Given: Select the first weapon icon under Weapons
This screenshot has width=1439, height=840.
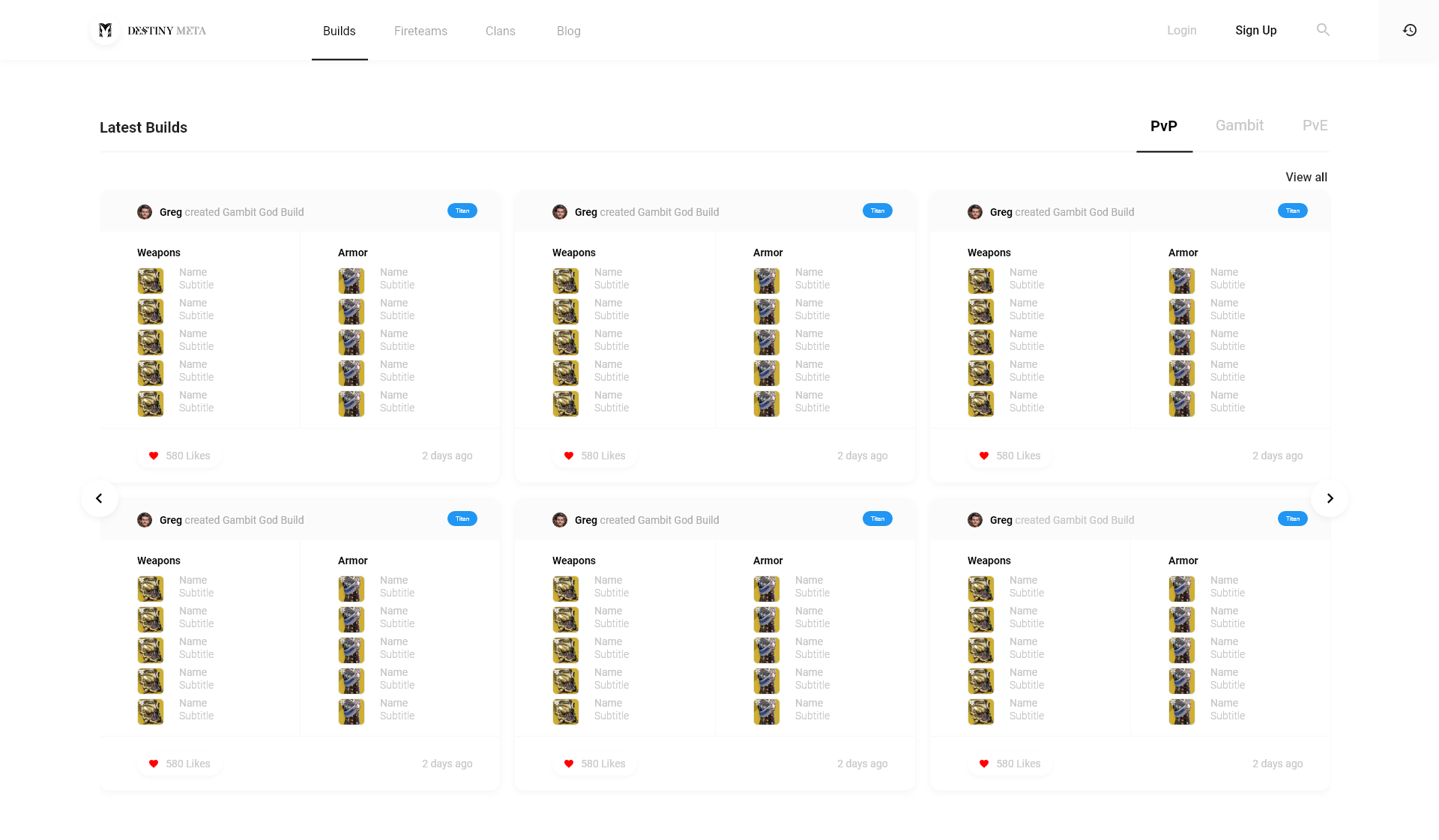Looking at the screenshot, I should pos(150,280).
